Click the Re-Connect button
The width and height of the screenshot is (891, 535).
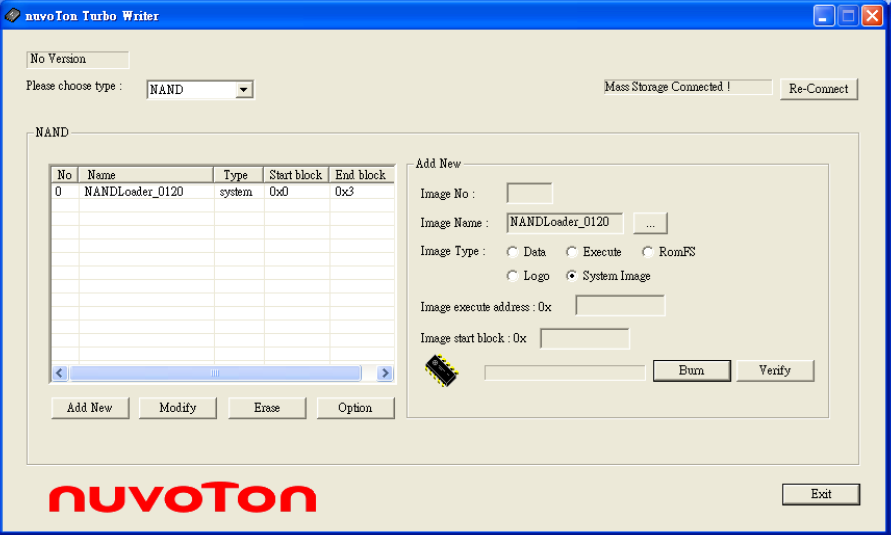coord(818,89)
